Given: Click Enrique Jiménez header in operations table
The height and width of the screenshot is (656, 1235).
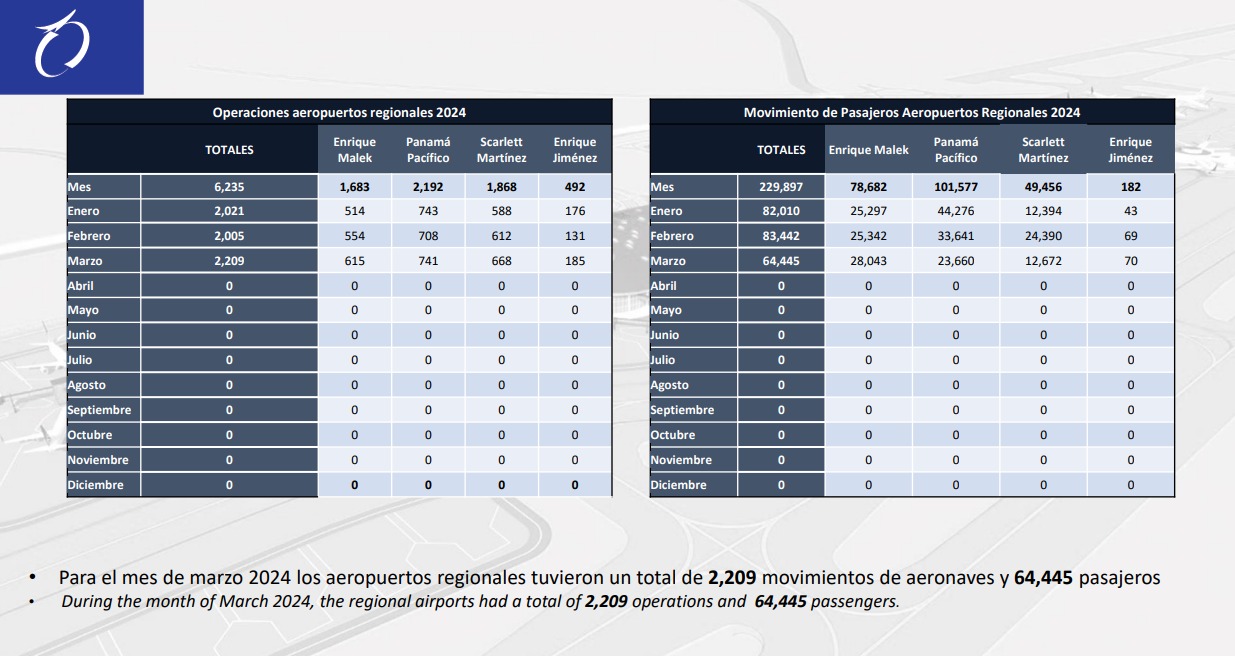Looking at the screenshot, I should (575, 150).
